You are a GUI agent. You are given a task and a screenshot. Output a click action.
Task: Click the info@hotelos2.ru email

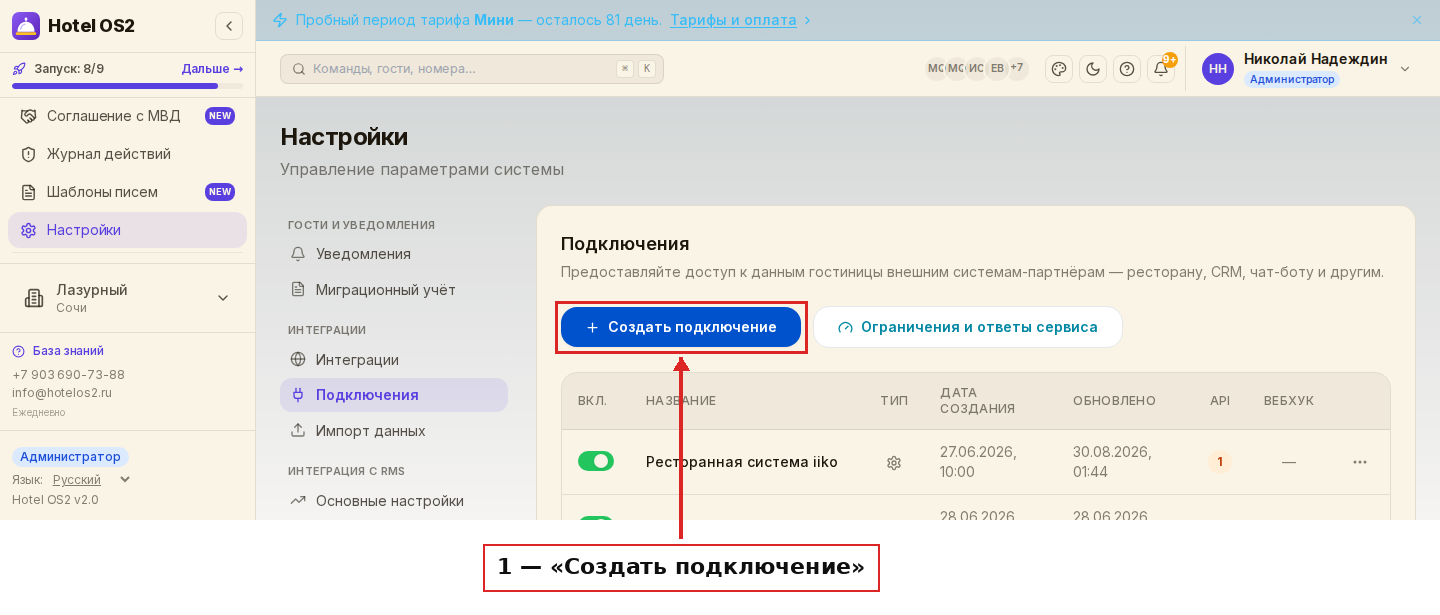click(62, 393)
